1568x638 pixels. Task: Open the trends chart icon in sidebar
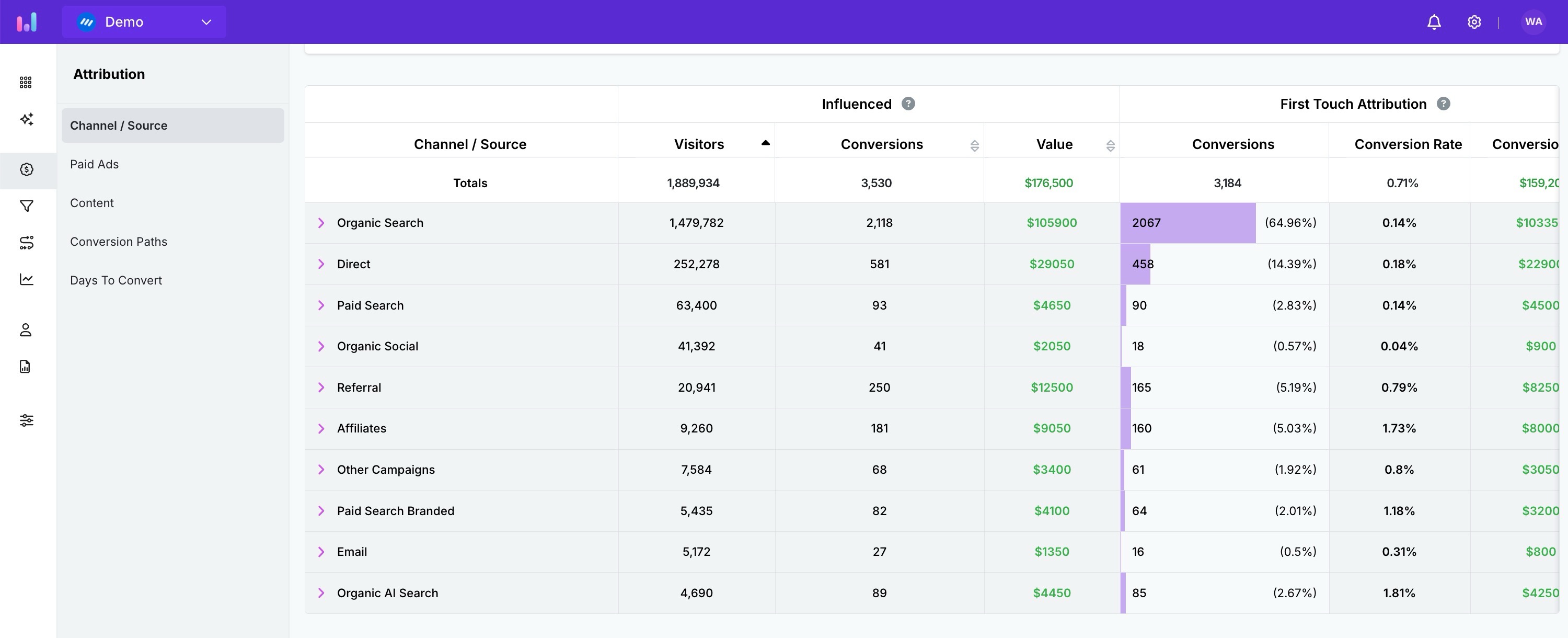tap(26, 279)
